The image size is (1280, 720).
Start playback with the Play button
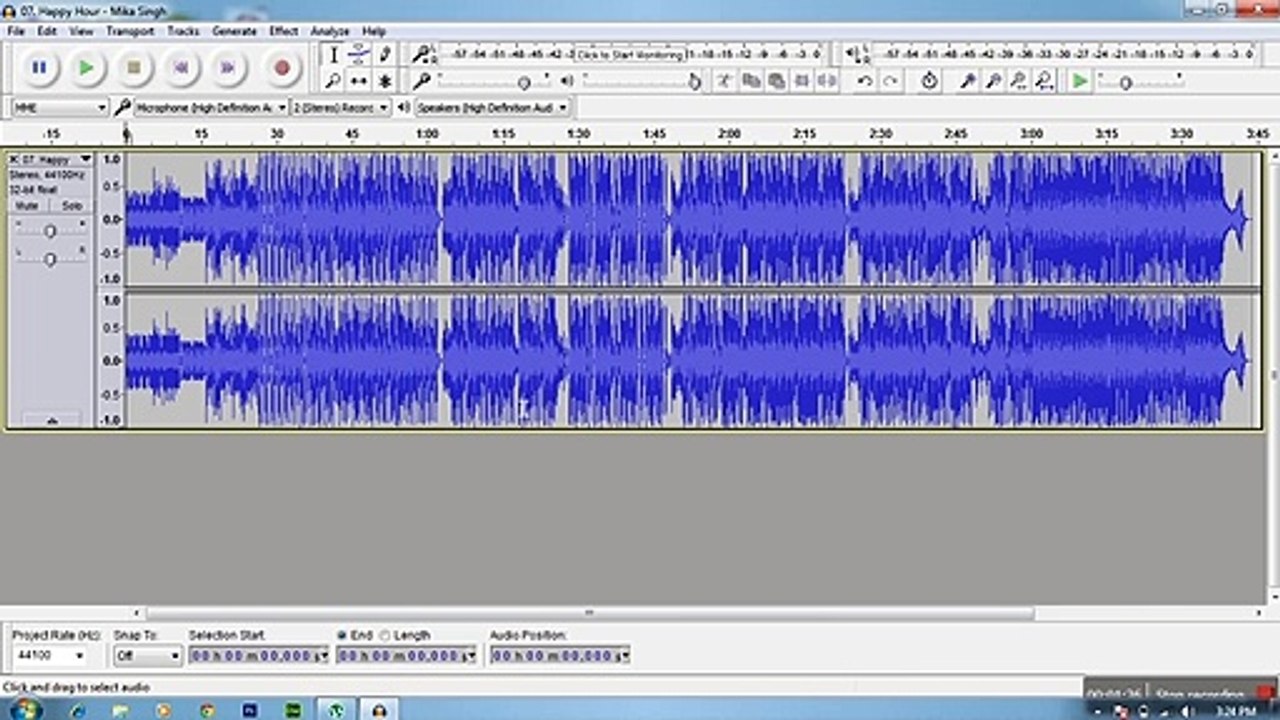87,68
